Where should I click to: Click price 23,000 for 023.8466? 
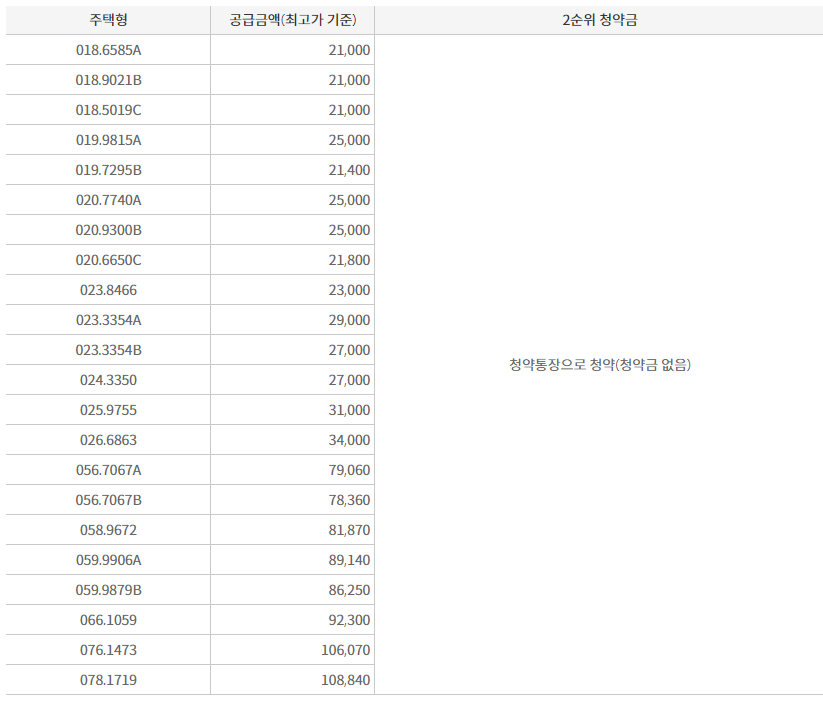(349, 290)
